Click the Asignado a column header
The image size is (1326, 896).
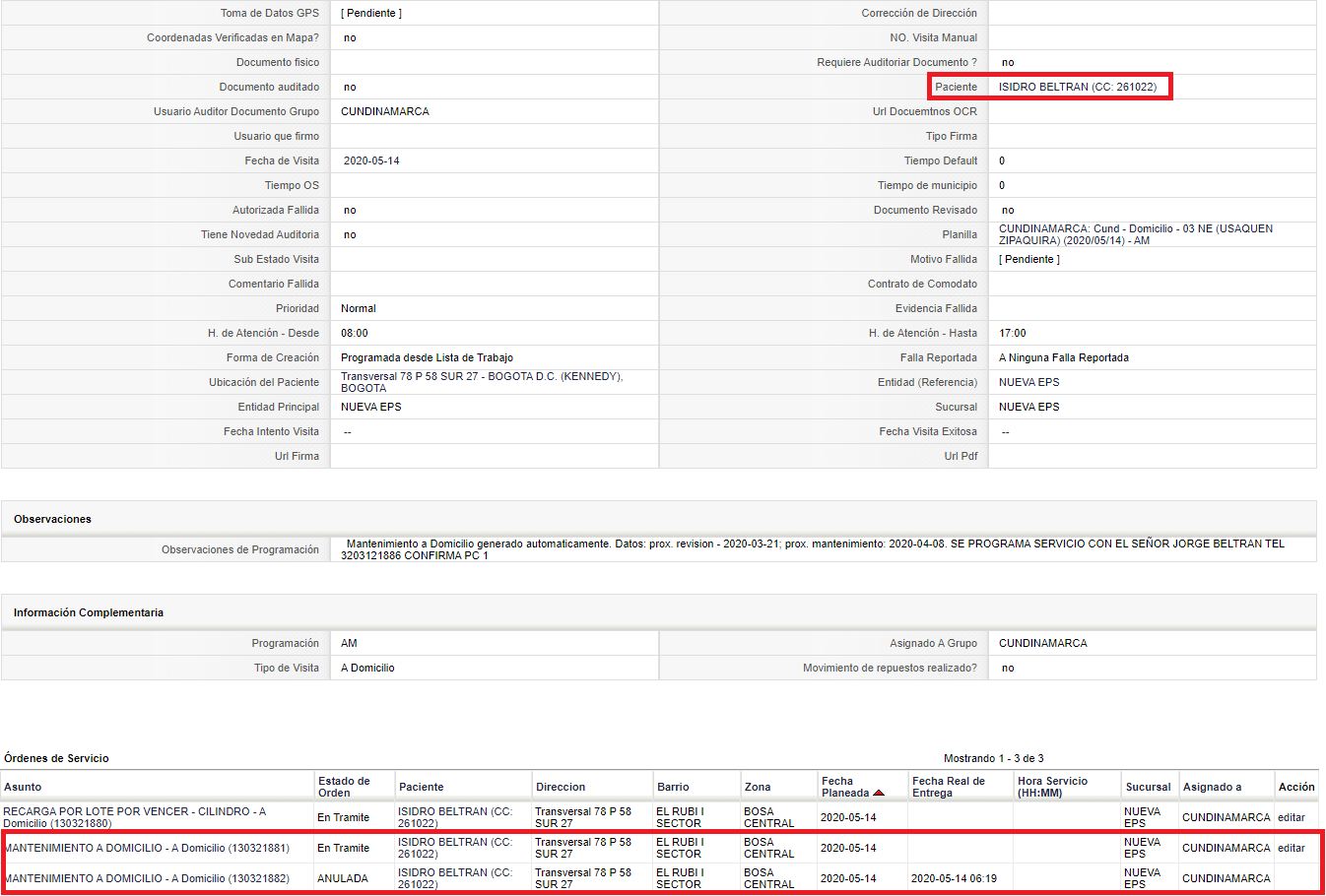click(x=1213, y=787)
